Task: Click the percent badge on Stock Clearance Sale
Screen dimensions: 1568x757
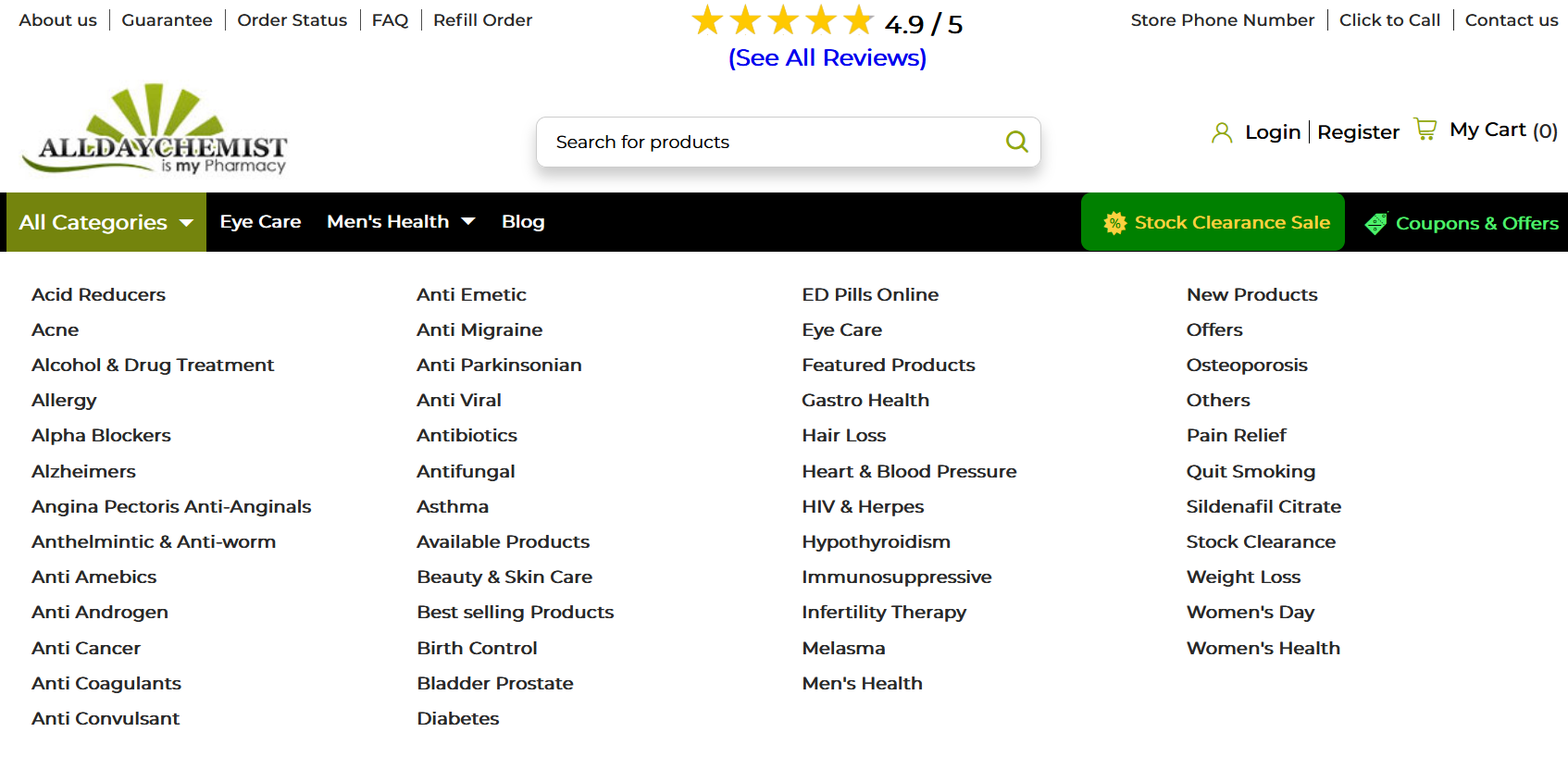Action: tap(1115, 222)
